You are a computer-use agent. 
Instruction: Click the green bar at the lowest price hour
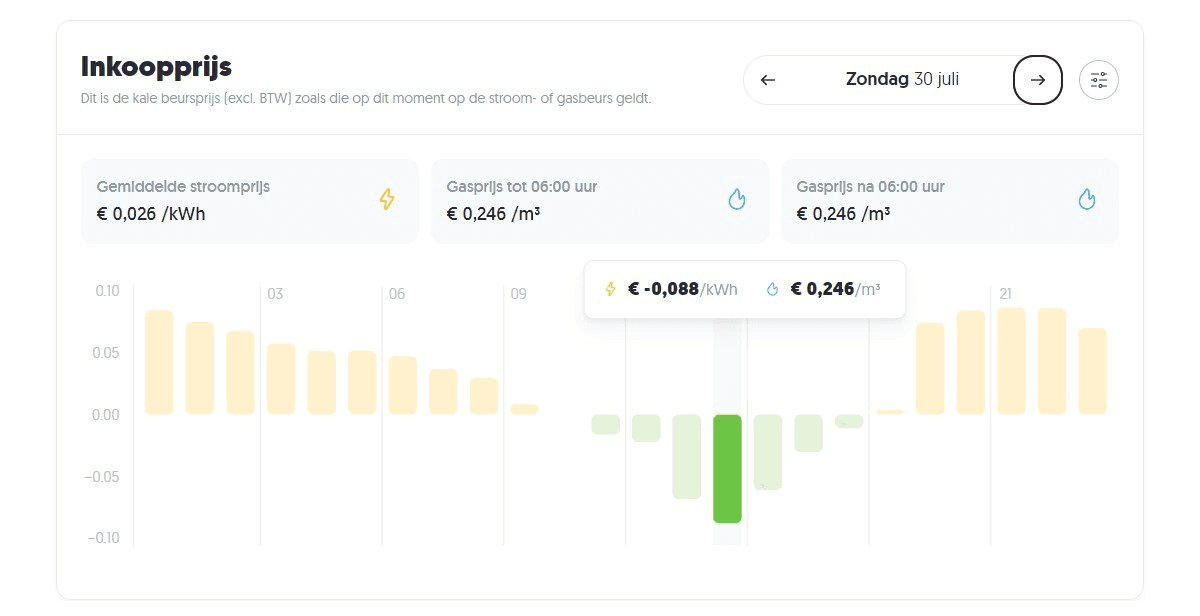[x=727, y=468]
